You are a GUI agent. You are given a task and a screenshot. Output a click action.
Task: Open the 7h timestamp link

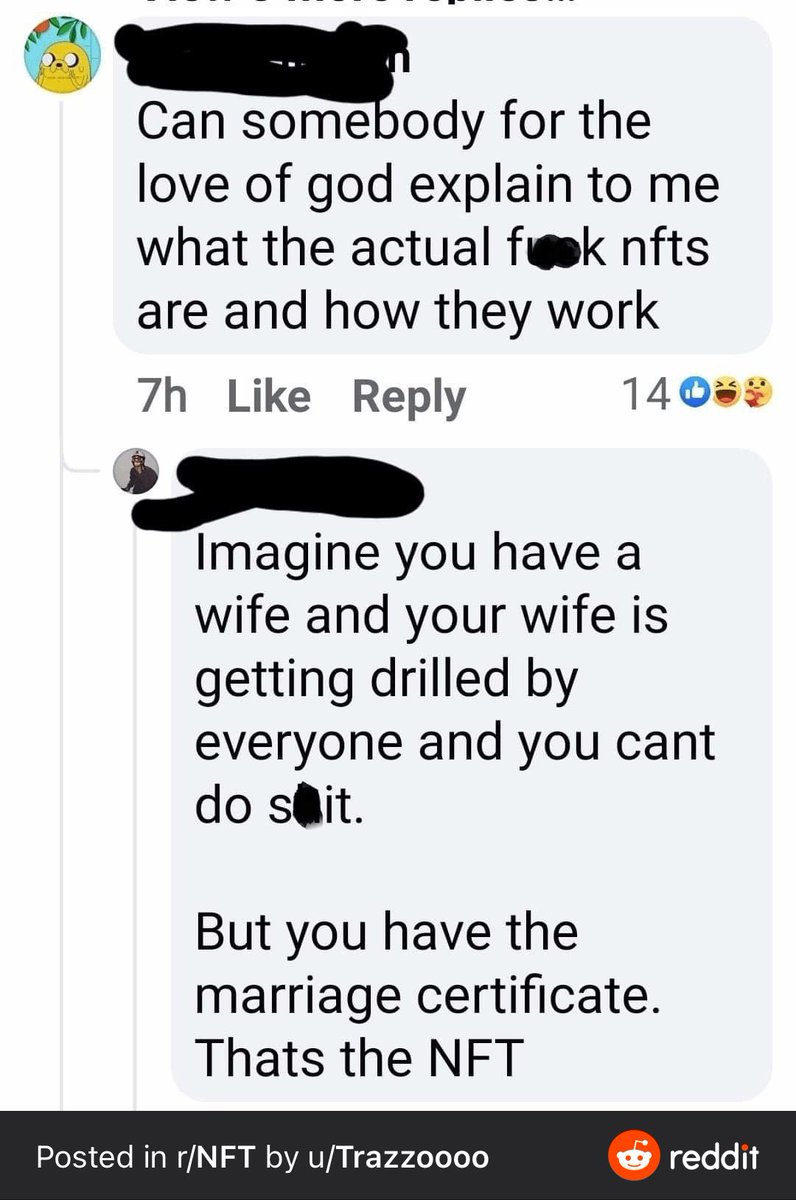pos(161,396)
